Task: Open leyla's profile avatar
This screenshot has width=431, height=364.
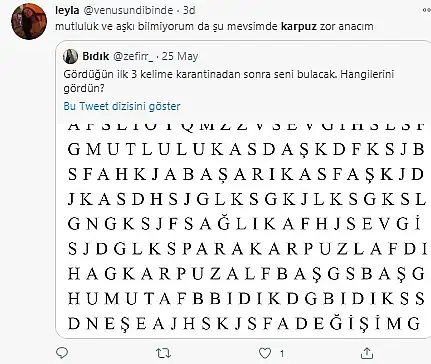Action: [29, 22]
